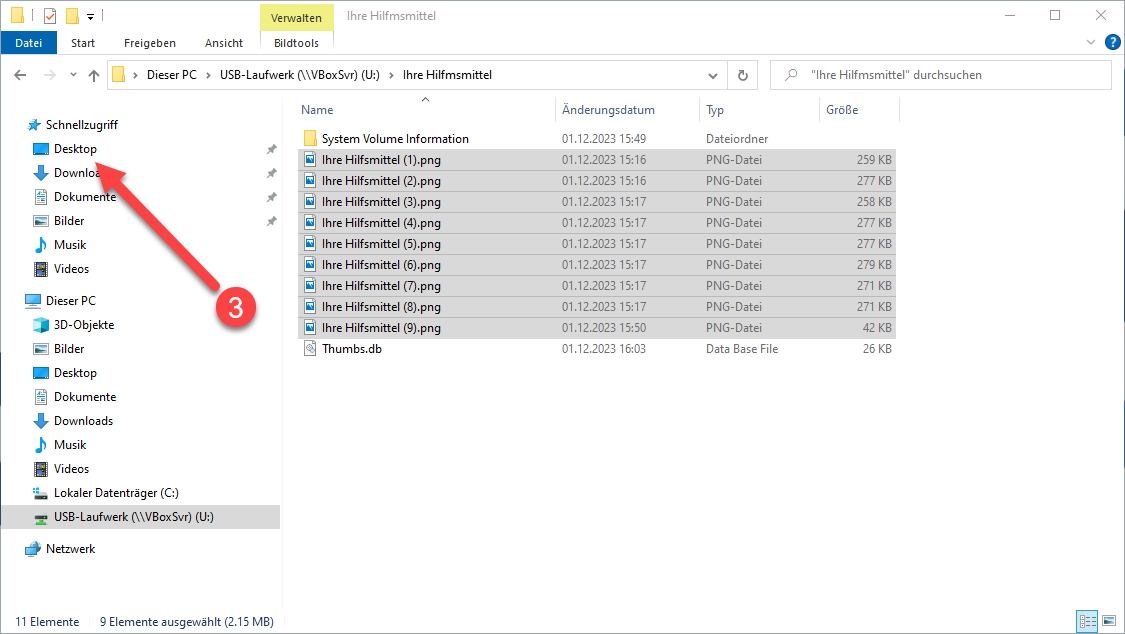Open Lokaler Datenträger (C:) drive
The height and width of the screenshot is (634, 1125).
tap(116, 493)
